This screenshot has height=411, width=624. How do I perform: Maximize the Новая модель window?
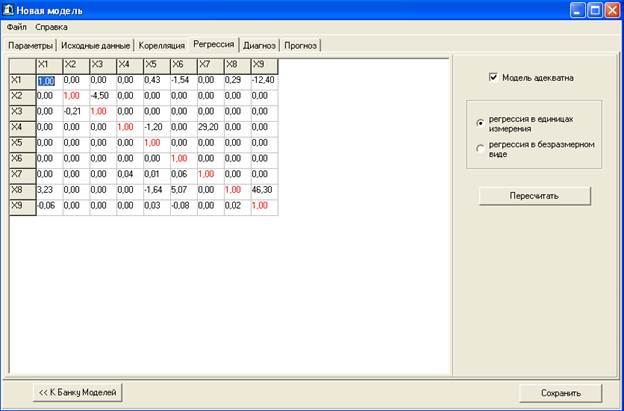tap(595, 10)
